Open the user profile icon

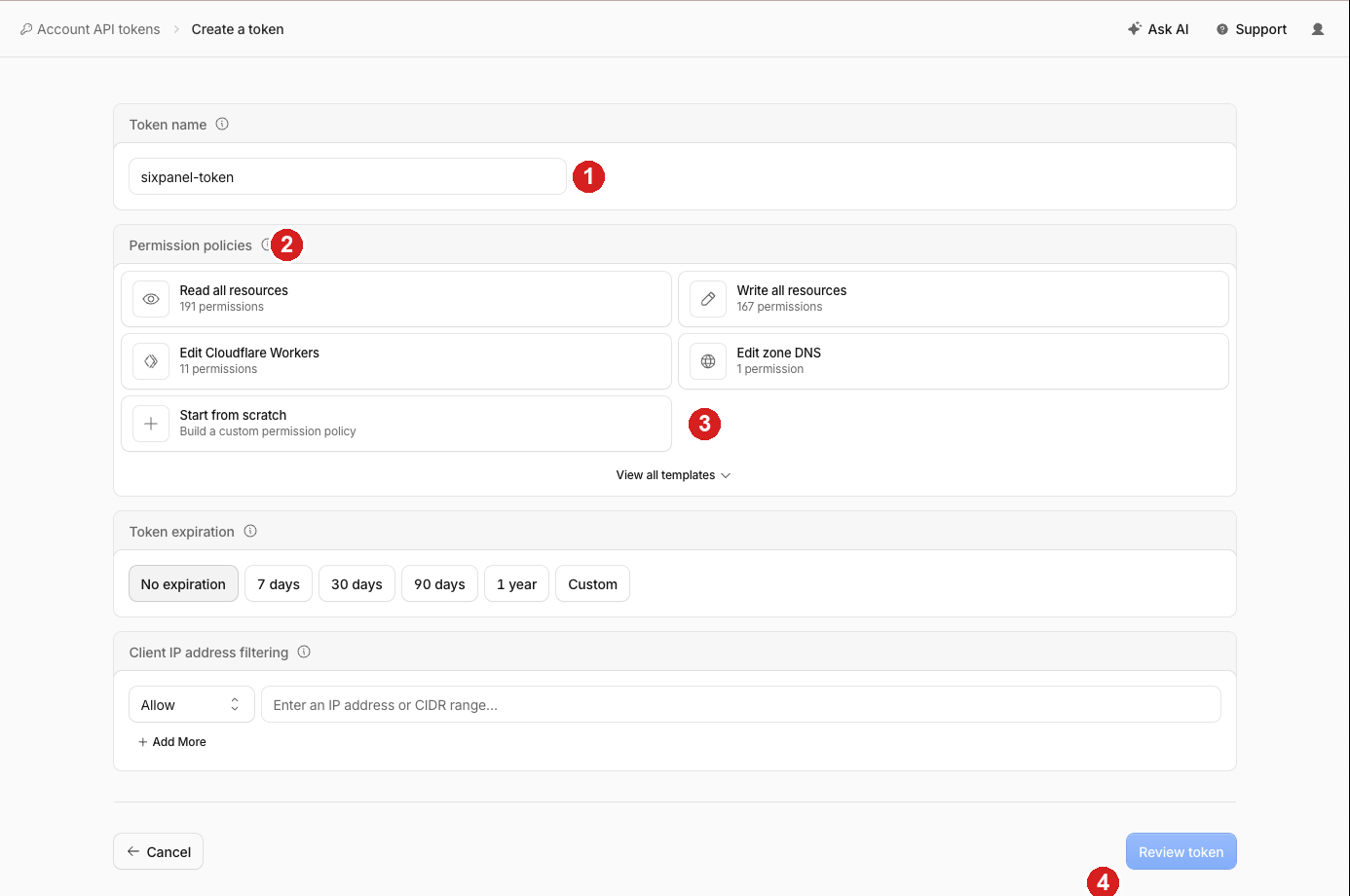(1318, 29)
